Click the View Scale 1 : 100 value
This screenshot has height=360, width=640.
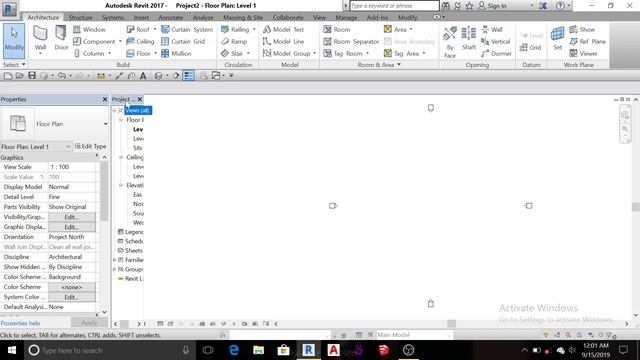tap(72, 167)
